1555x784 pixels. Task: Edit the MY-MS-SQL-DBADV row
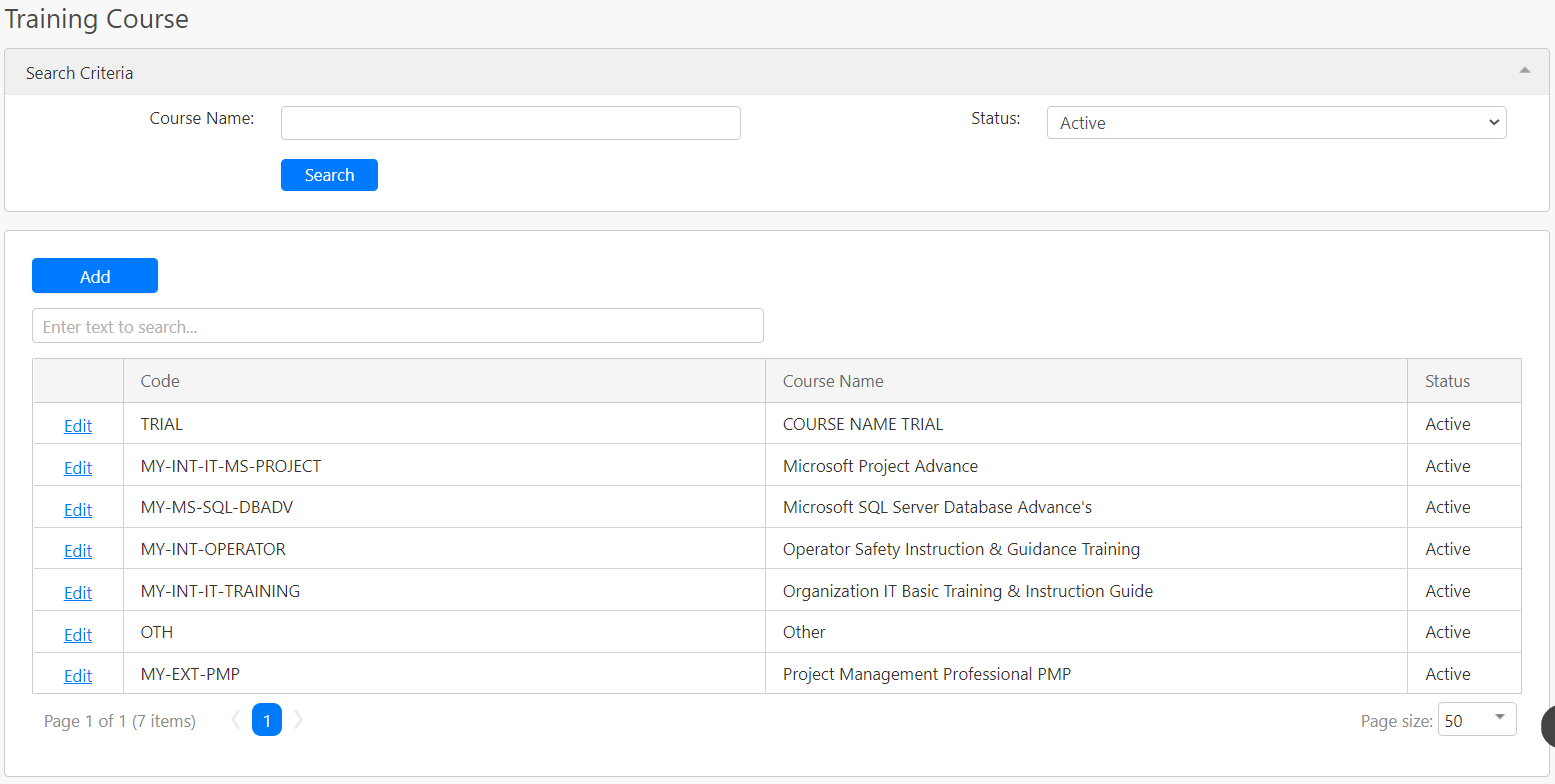[x=78, y=510]
